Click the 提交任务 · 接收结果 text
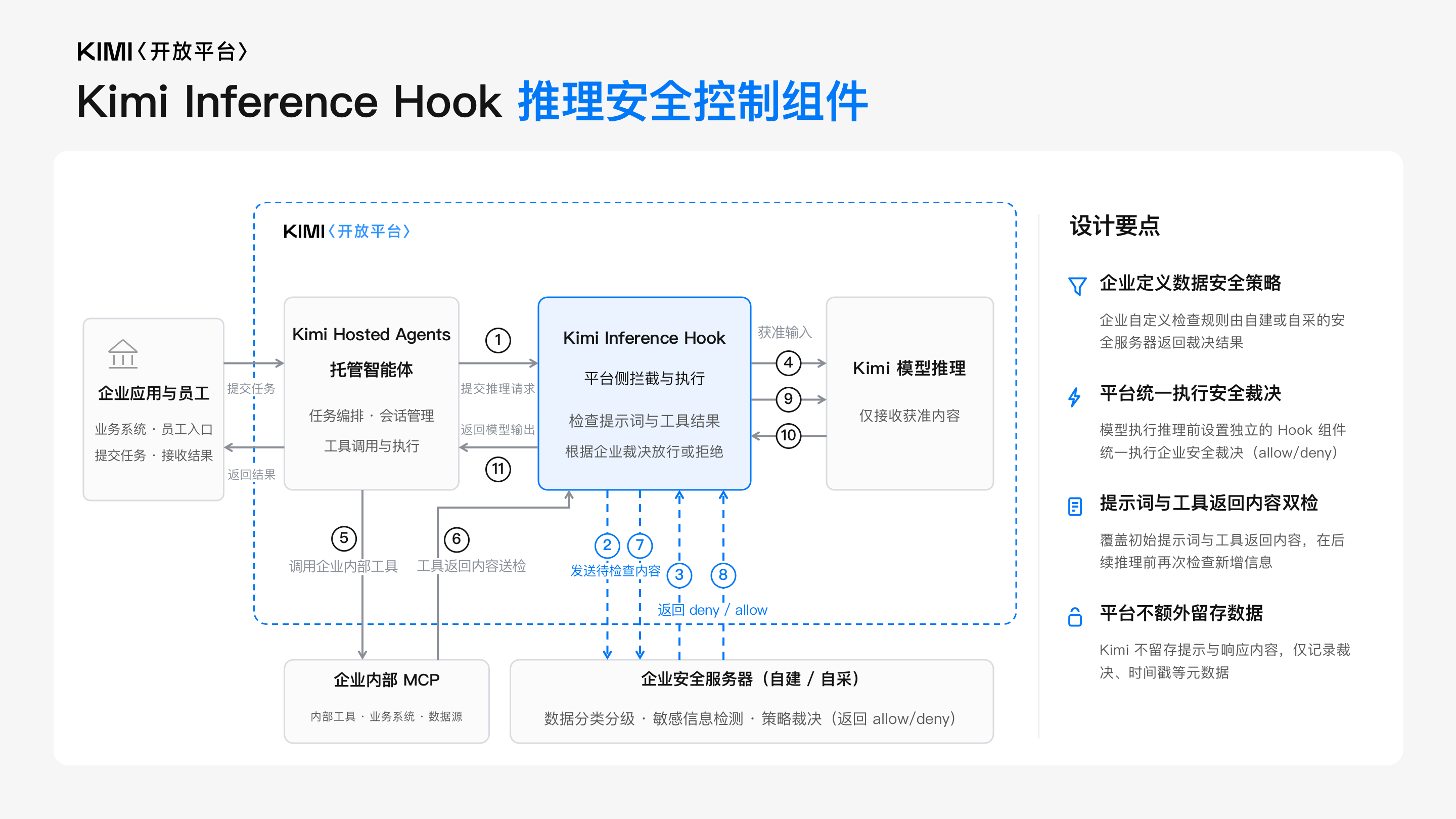Screen dimensions: 1456x819 coord(154,455)
